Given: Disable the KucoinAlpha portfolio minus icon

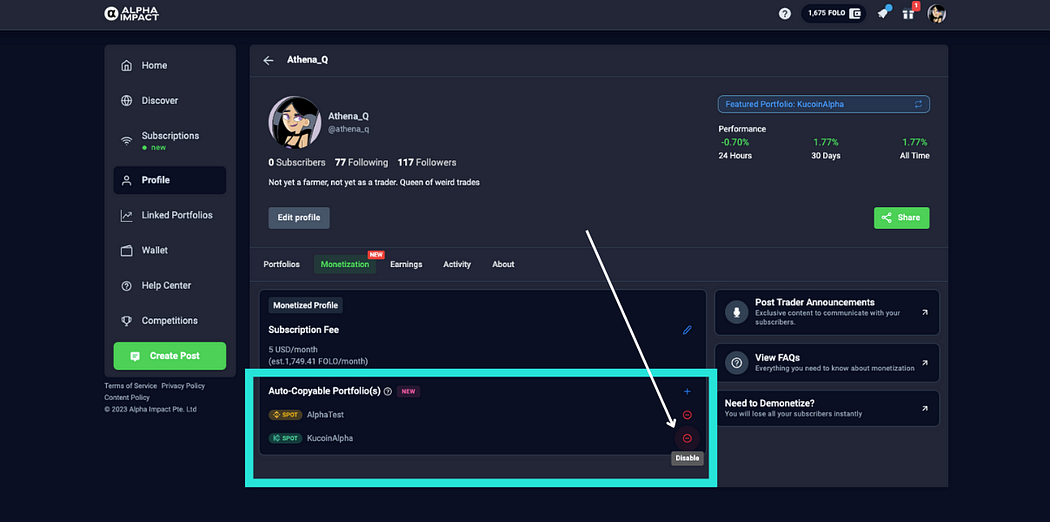Looking at the screenshot, I should point(687,438).
